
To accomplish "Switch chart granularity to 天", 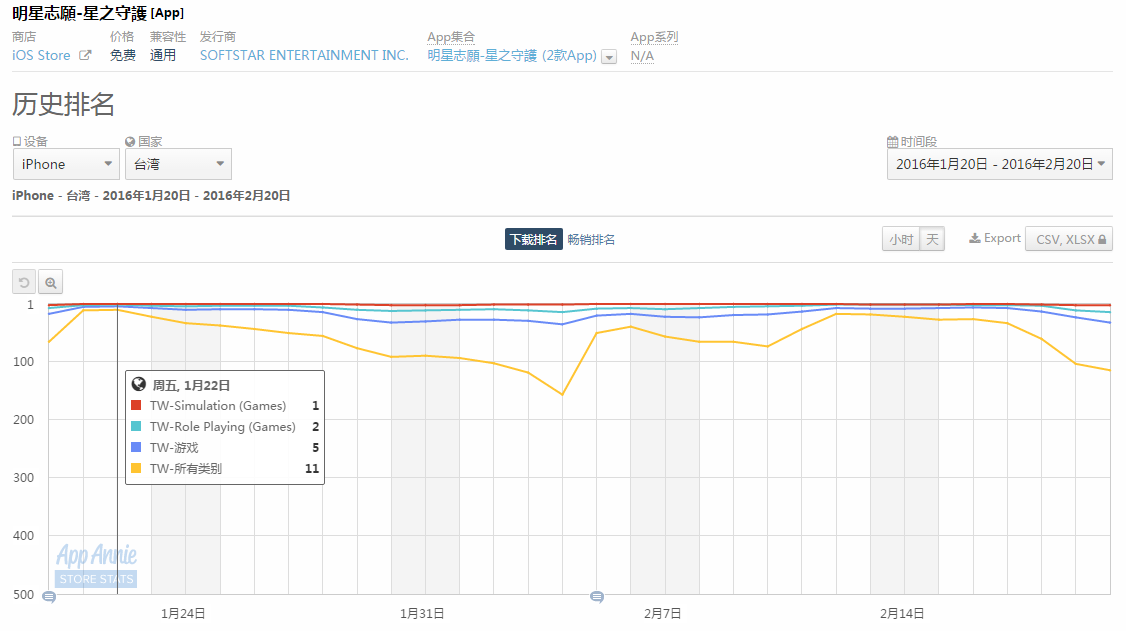I will (x=932, y=239).
